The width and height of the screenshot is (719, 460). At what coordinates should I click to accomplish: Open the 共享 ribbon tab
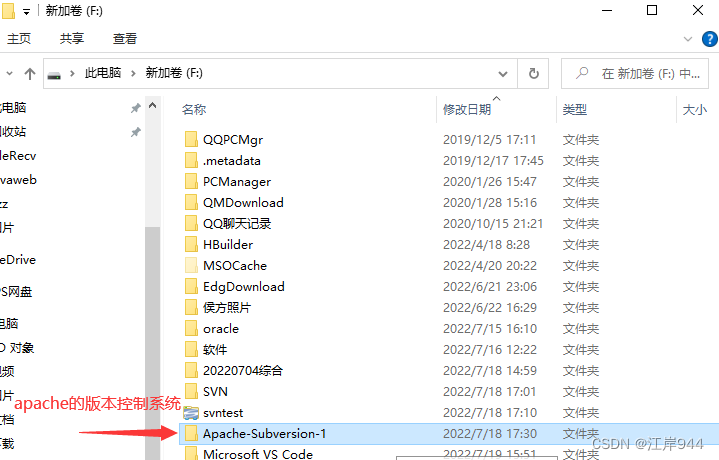(72, 39)
